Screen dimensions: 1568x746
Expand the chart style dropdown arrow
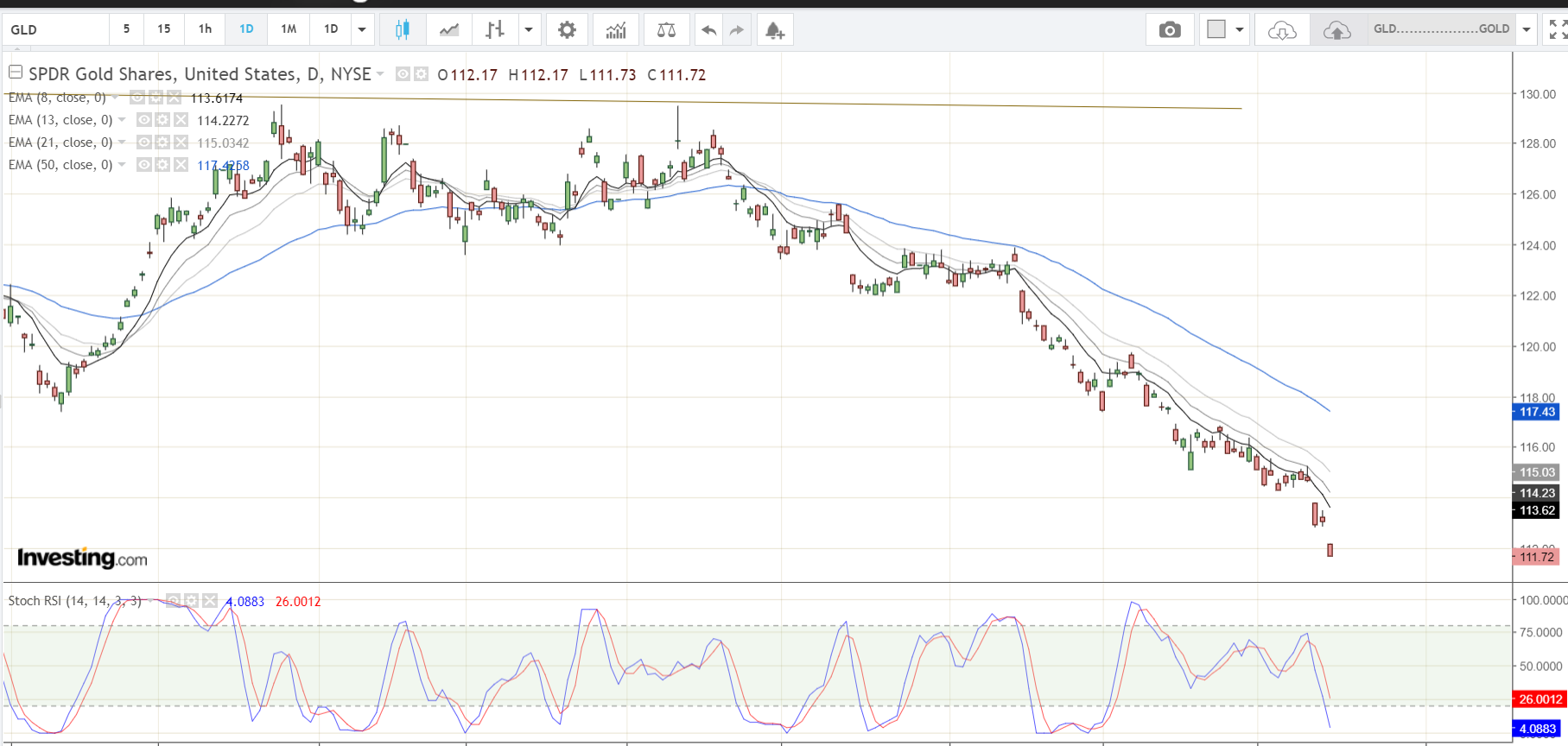pyautogui.click(x=529, y=29)
